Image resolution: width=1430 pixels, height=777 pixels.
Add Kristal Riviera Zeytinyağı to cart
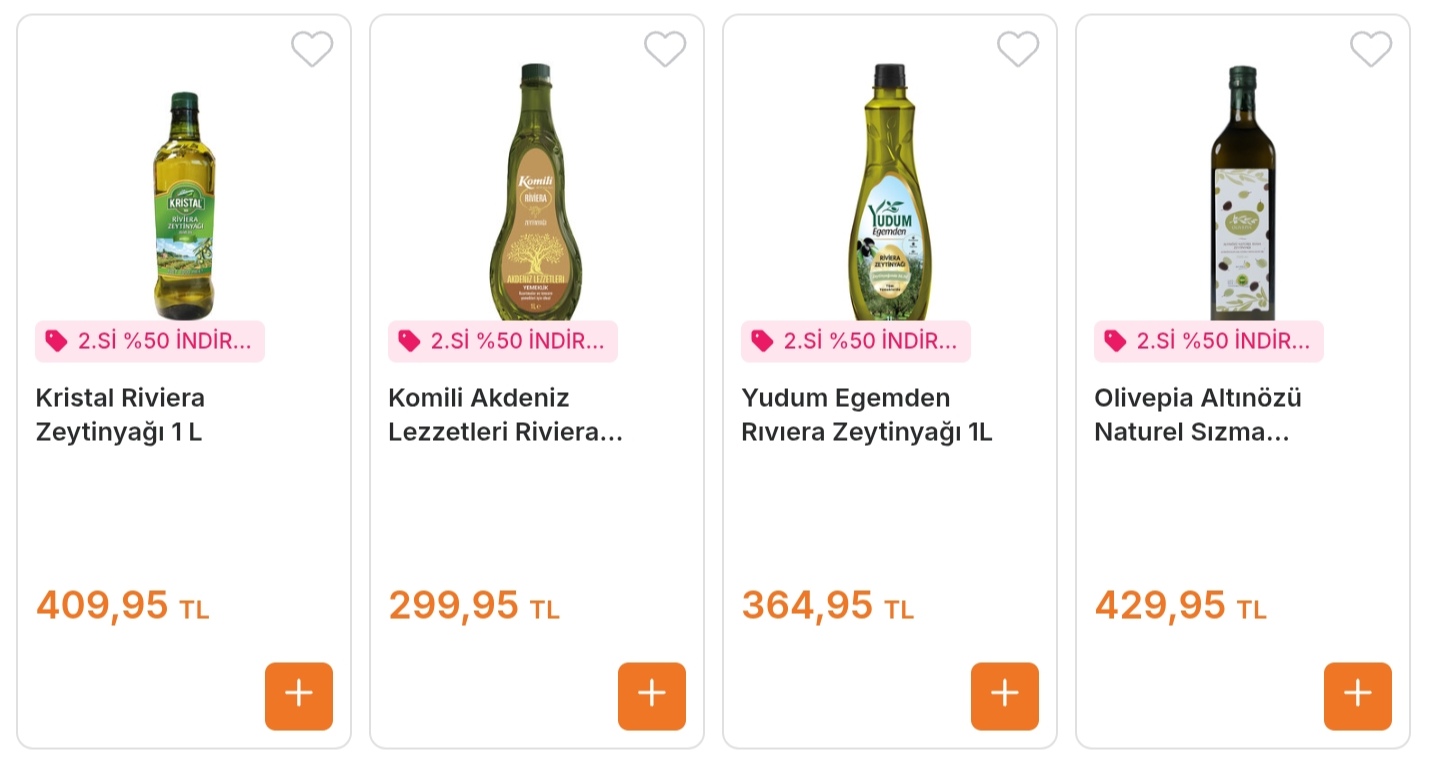[299, 696]
